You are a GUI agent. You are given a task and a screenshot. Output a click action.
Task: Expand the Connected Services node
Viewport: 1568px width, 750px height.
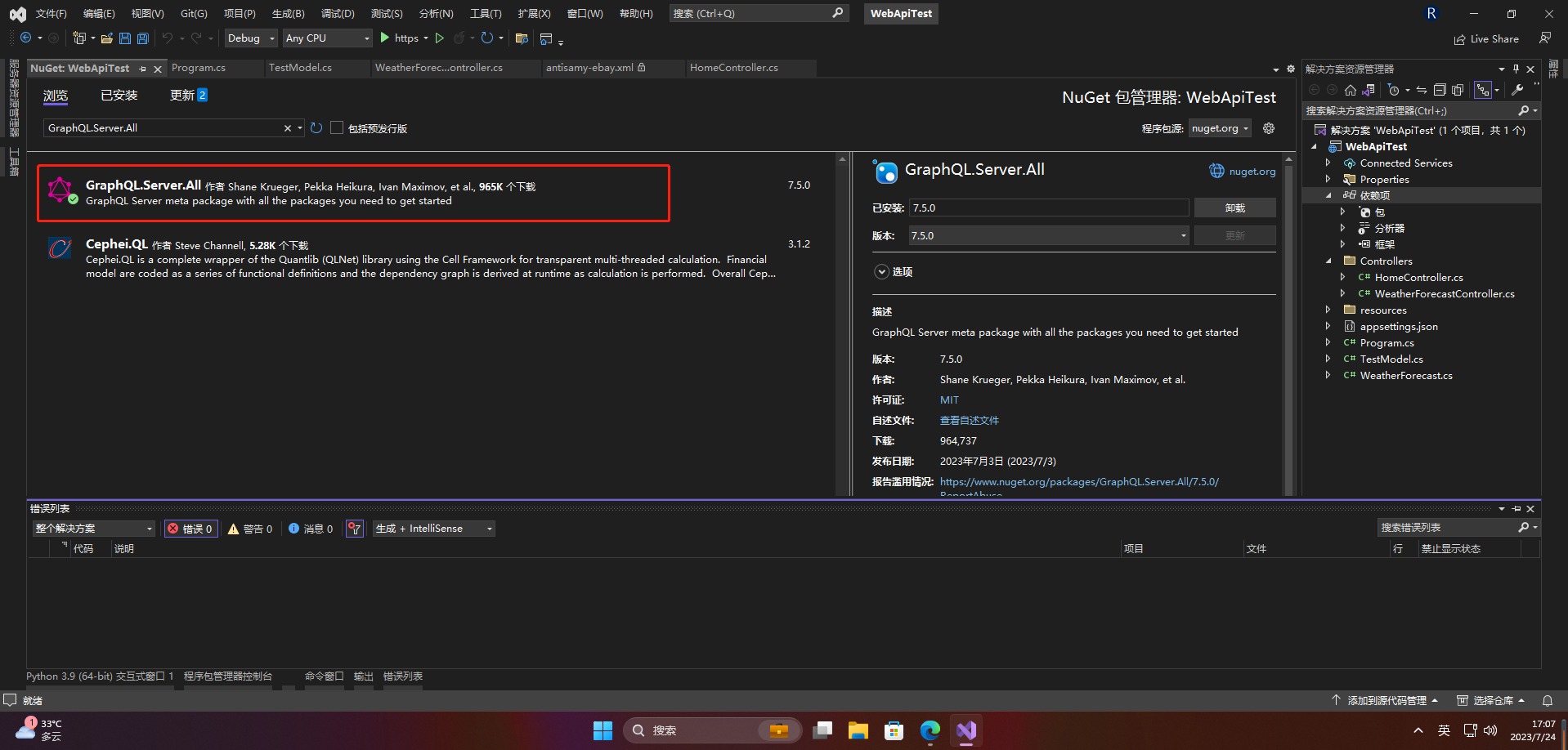pos(1328,163)
